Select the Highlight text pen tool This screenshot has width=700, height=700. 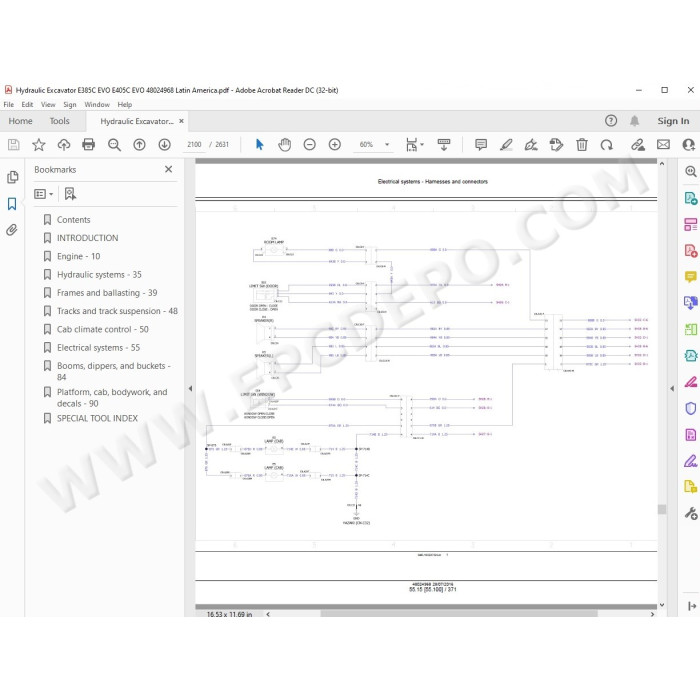point(506,145)
